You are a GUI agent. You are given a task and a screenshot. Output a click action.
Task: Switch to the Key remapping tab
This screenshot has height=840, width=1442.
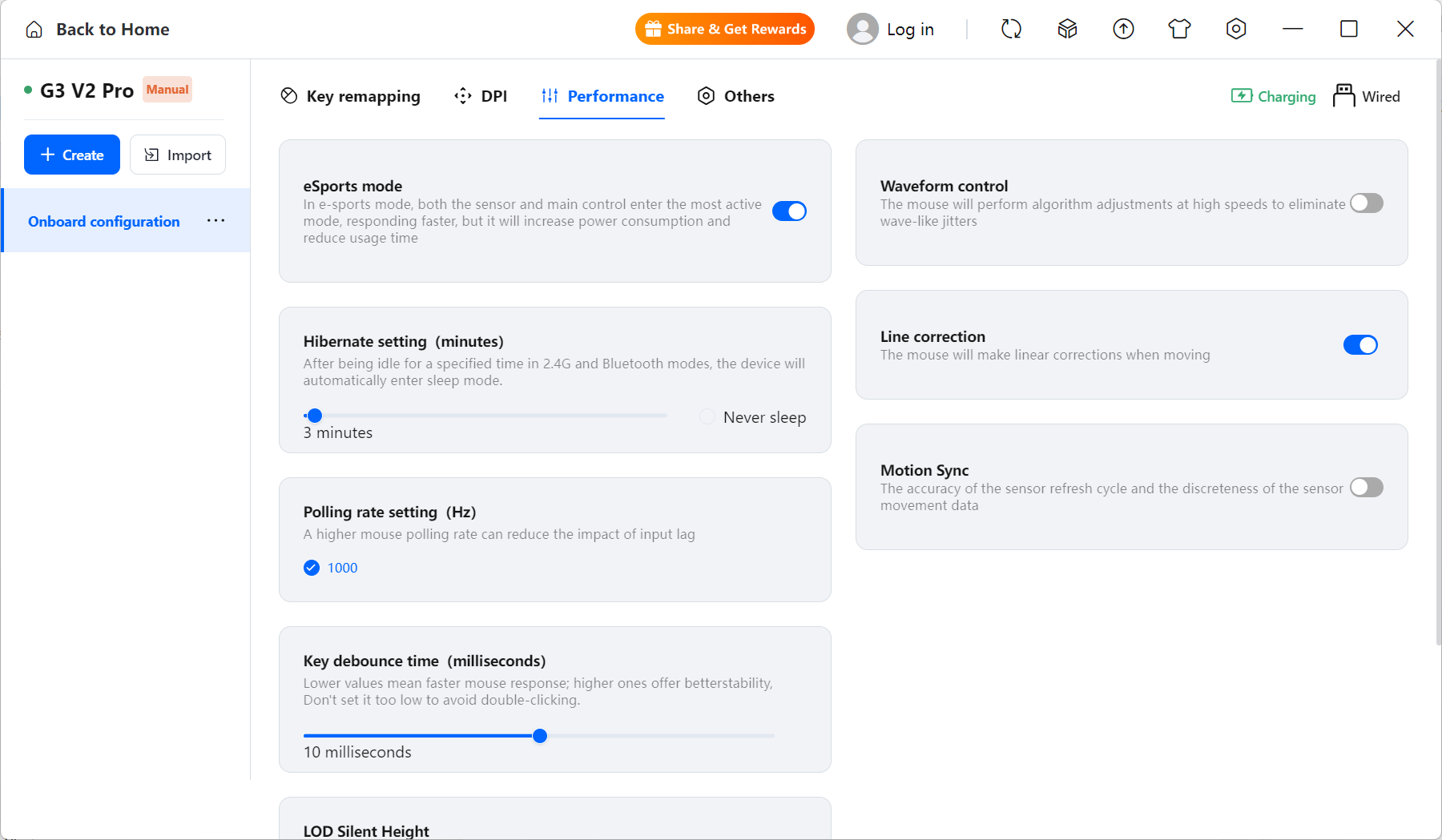click(x=350, y=96)
